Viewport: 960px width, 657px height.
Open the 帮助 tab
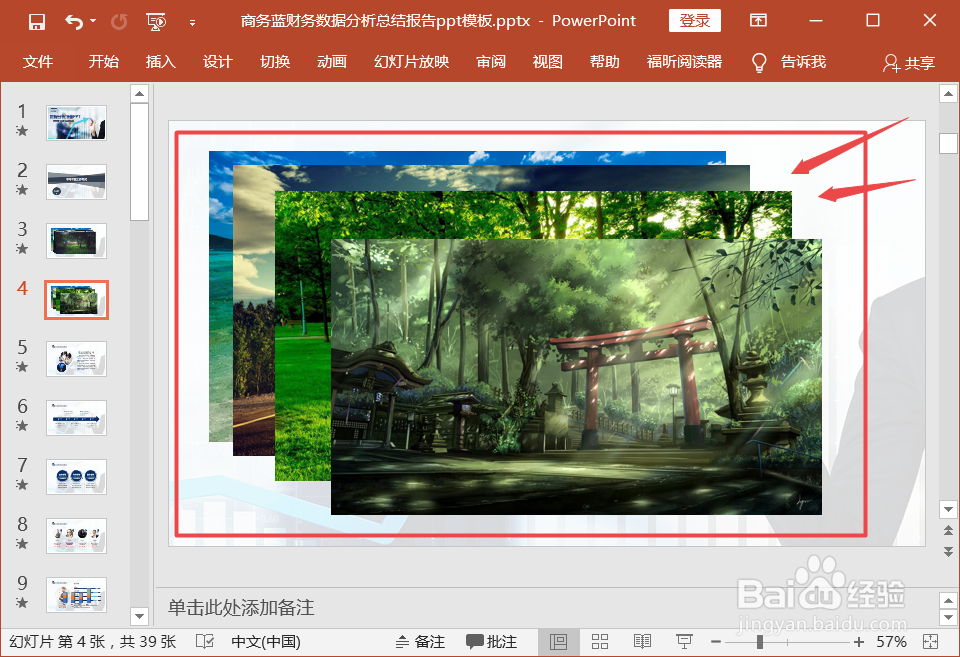(x=604, y=62)
